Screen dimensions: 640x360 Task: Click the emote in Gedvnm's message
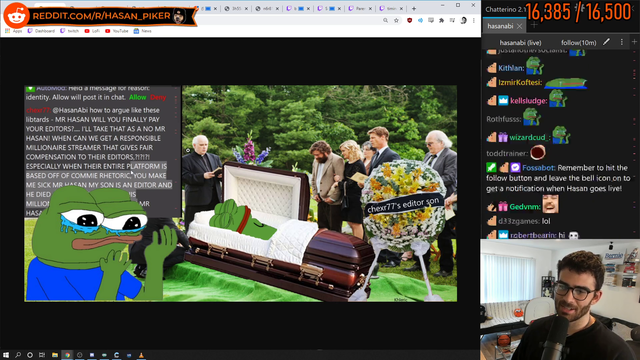pyautogui.click(x=550, y=204)
